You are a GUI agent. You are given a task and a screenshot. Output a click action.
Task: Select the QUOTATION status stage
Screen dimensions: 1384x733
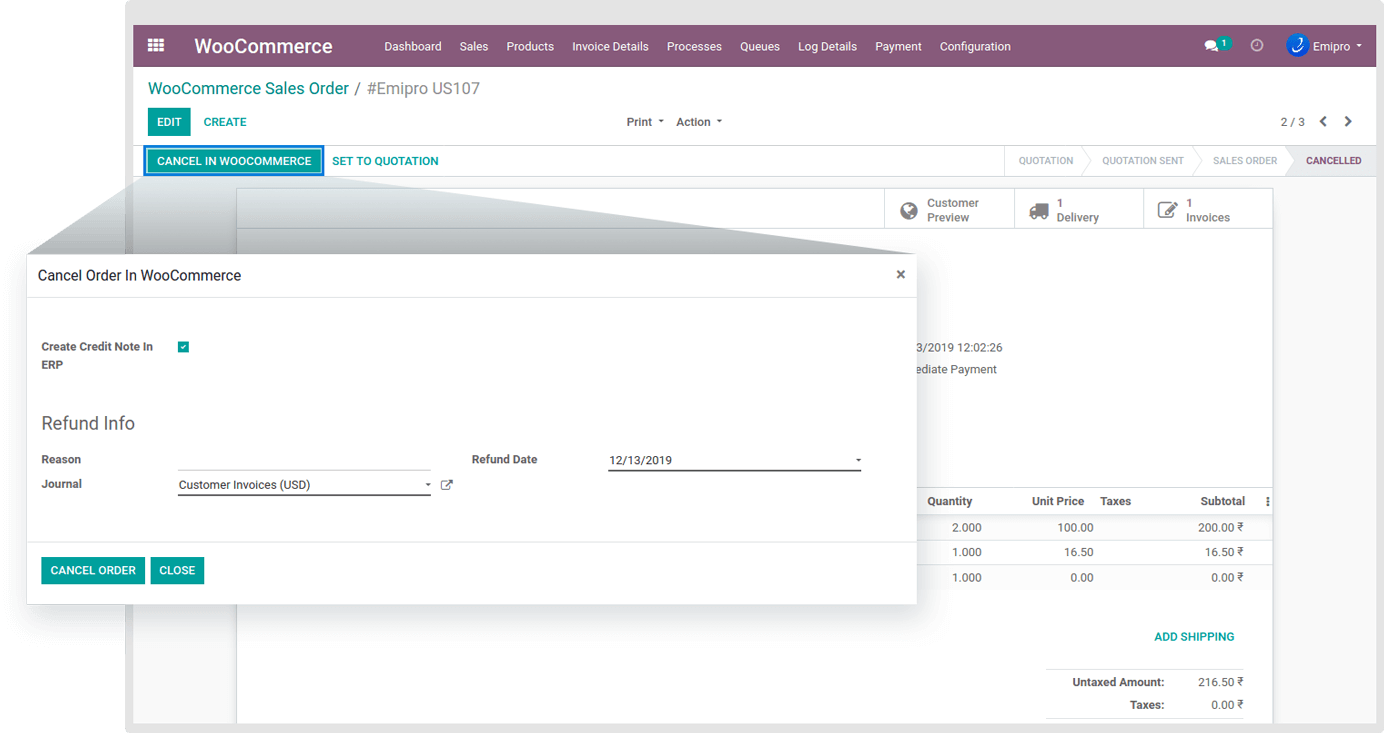[x=1045, y=161]
